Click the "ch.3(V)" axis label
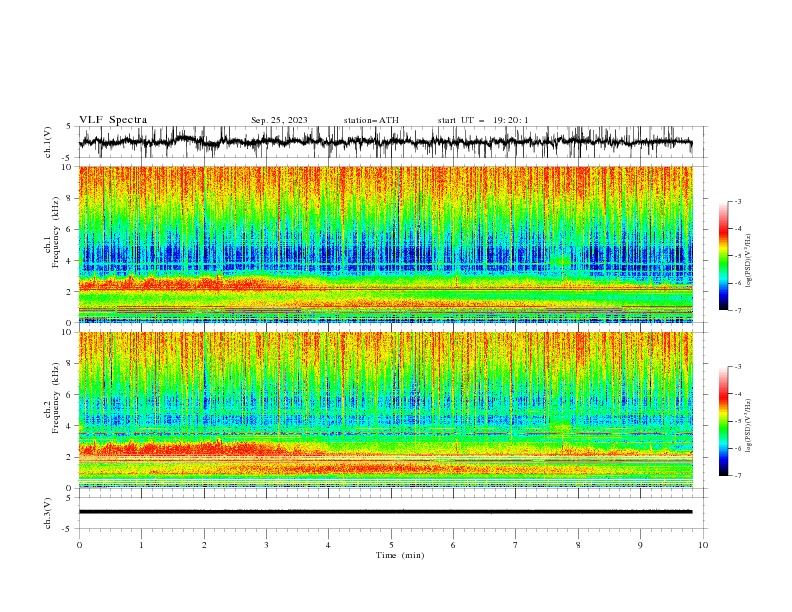The height and width of the screenshot is (612, 792). click(x=48, y=513)
